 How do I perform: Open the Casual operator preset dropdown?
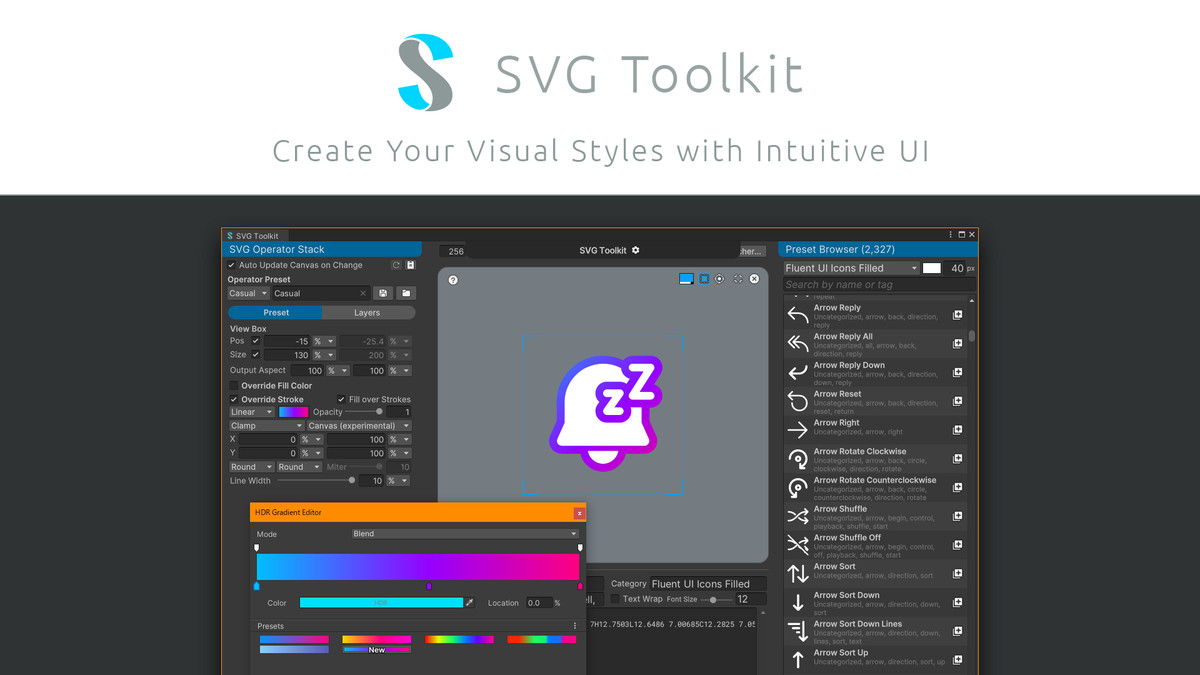(x=249, y=293)
